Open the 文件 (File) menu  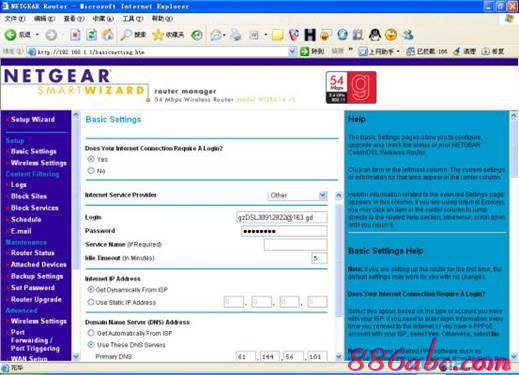pyautogui.click(x=15, y=19)
